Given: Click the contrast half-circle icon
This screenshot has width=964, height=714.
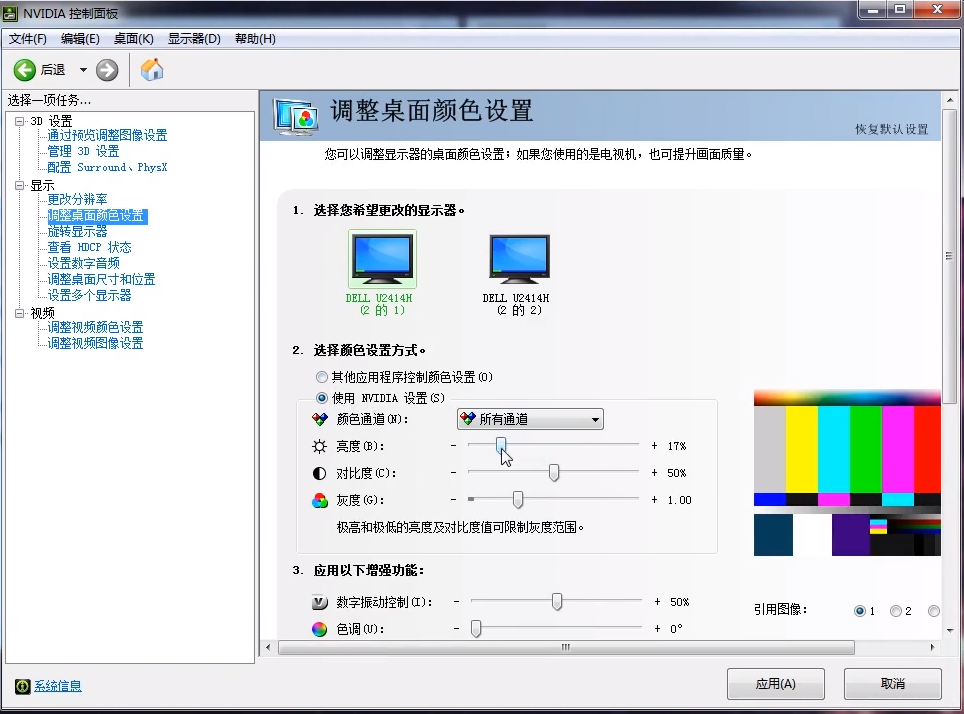Looking at the screenshot, I should click(320, 474).
